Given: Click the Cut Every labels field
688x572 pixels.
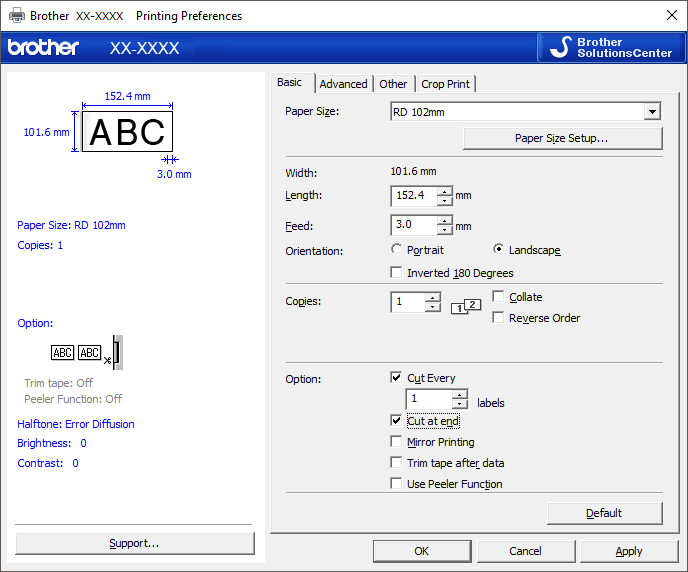Looking at the screenshot, I should 429,399.
